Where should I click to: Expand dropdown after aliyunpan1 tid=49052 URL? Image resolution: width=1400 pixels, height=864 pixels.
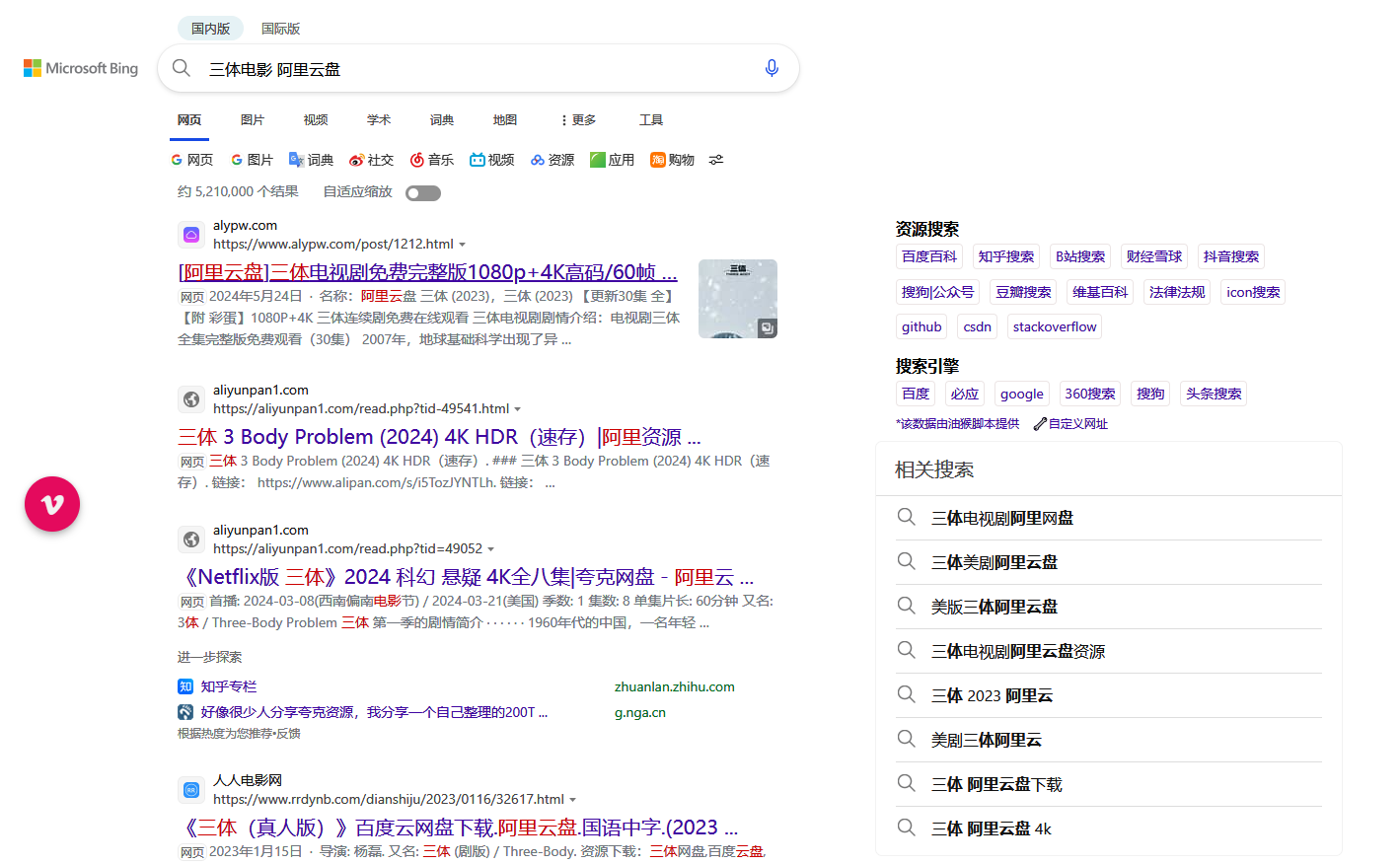point(490,549)
